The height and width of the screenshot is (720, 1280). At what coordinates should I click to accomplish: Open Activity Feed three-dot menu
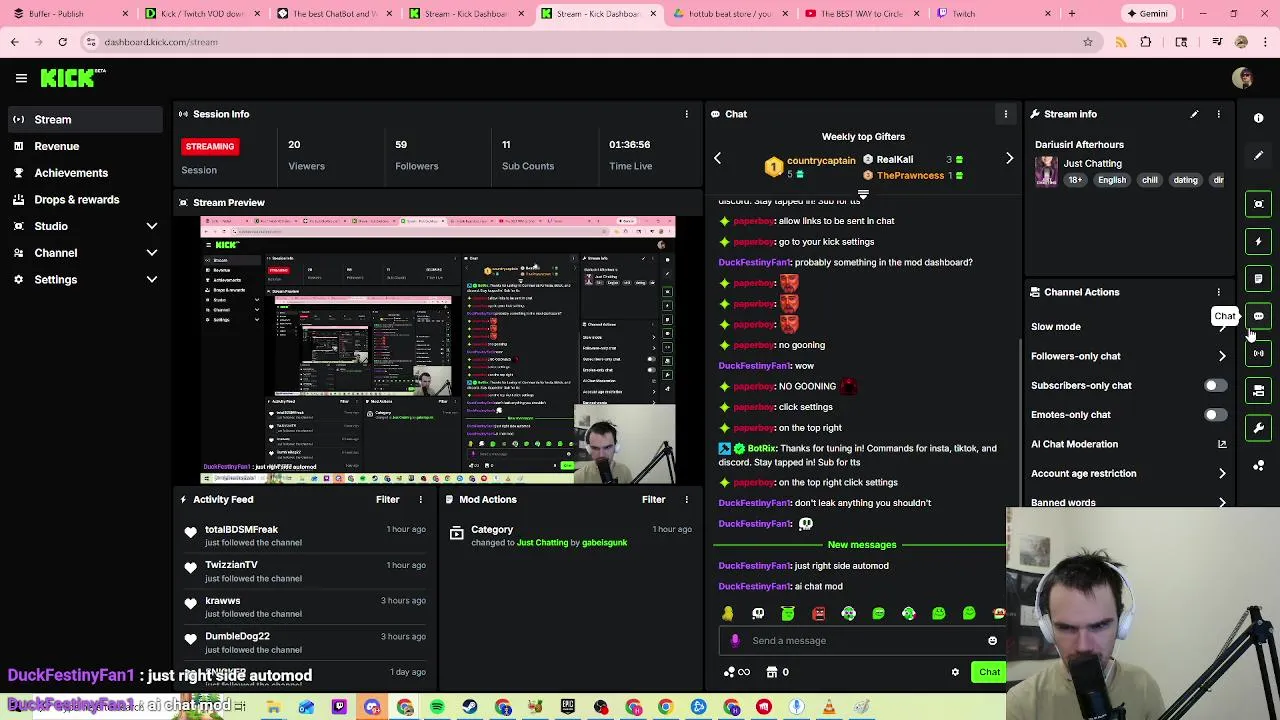(x=420, y=499)
